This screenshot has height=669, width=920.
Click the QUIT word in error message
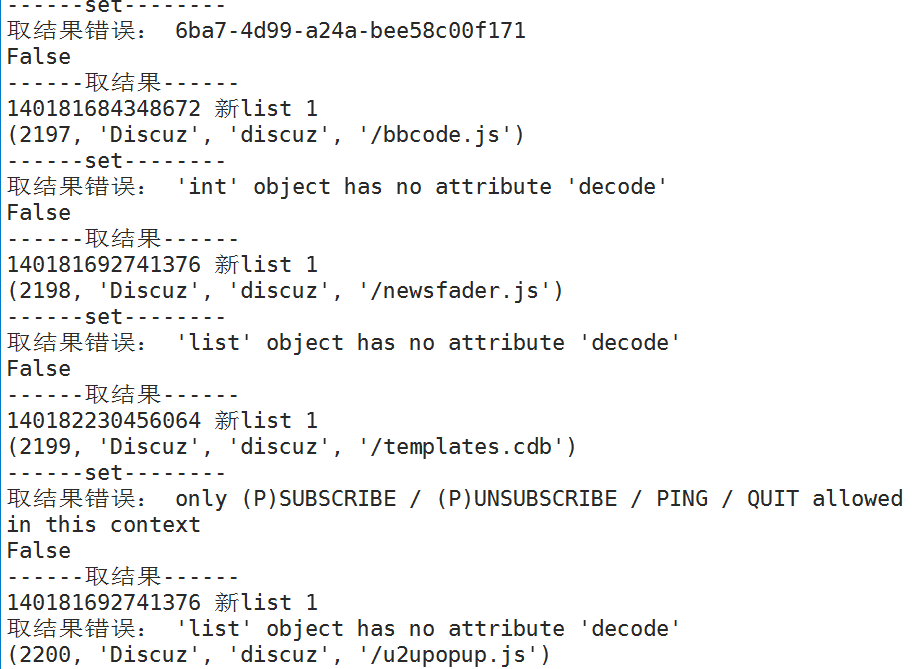(772, 499)
